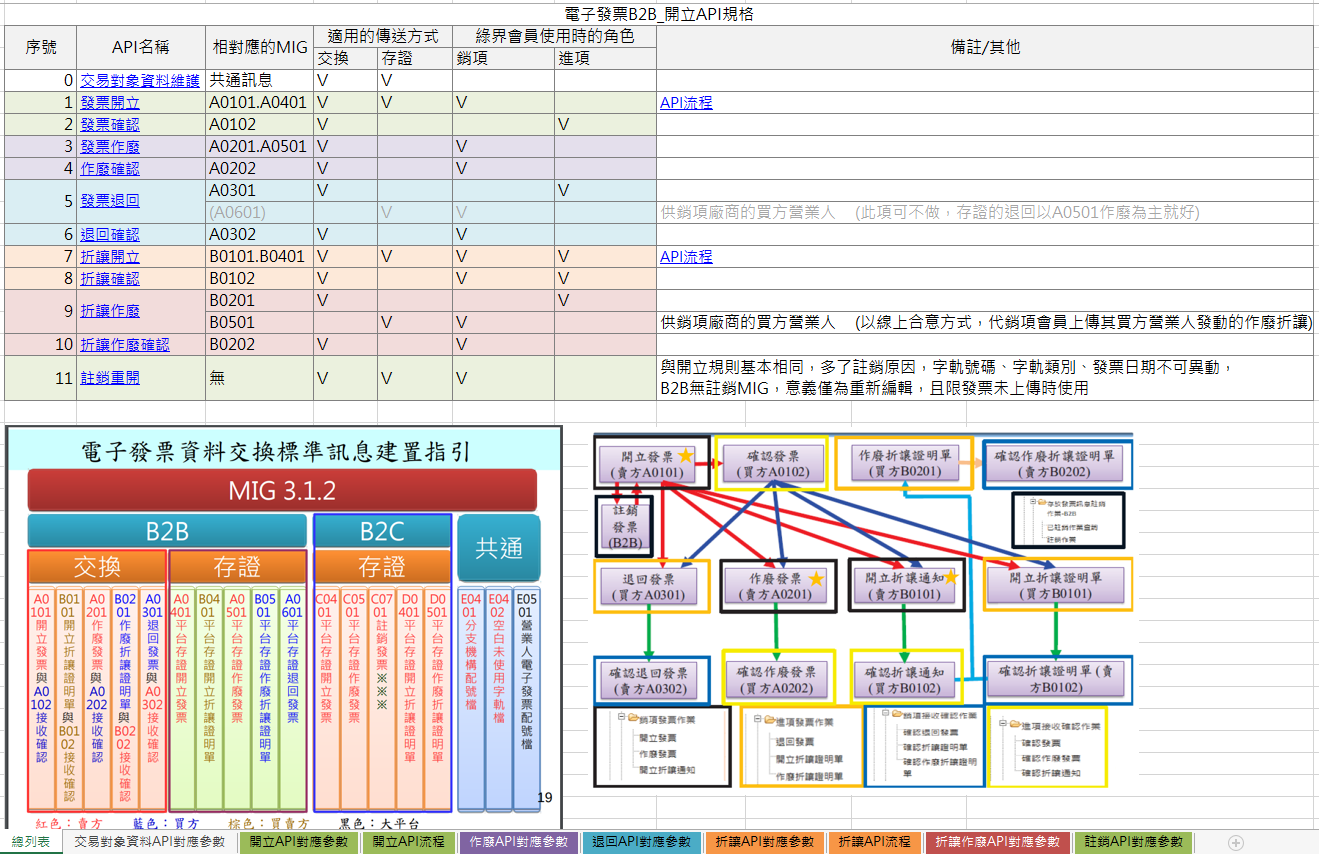The width and height of the screenshot is (1319, 854).
Task: Open the 作廢API對應參數 sheet tab
Action: [518, 842]
